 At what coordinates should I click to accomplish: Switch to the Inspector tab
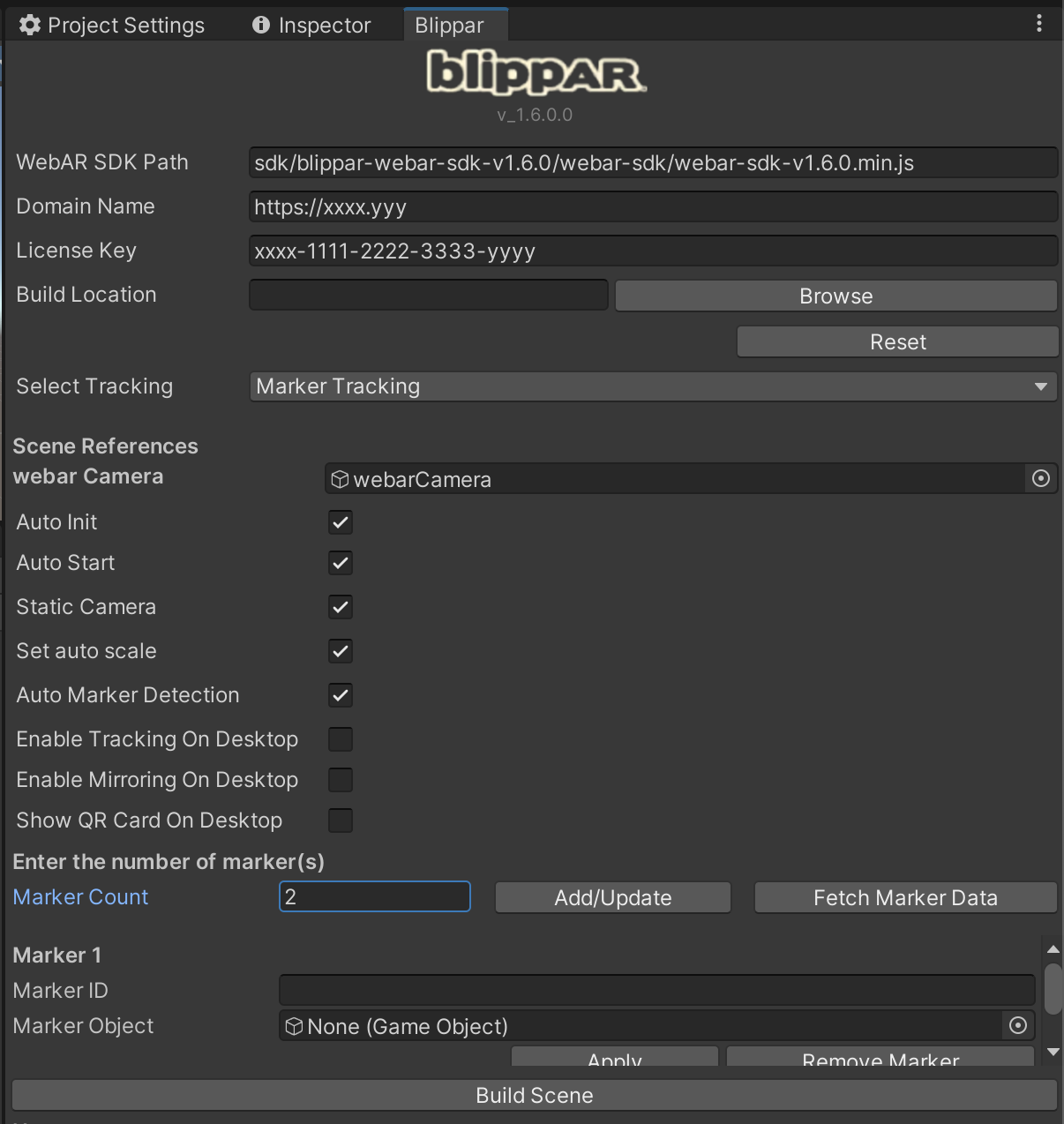pos(312,26)
